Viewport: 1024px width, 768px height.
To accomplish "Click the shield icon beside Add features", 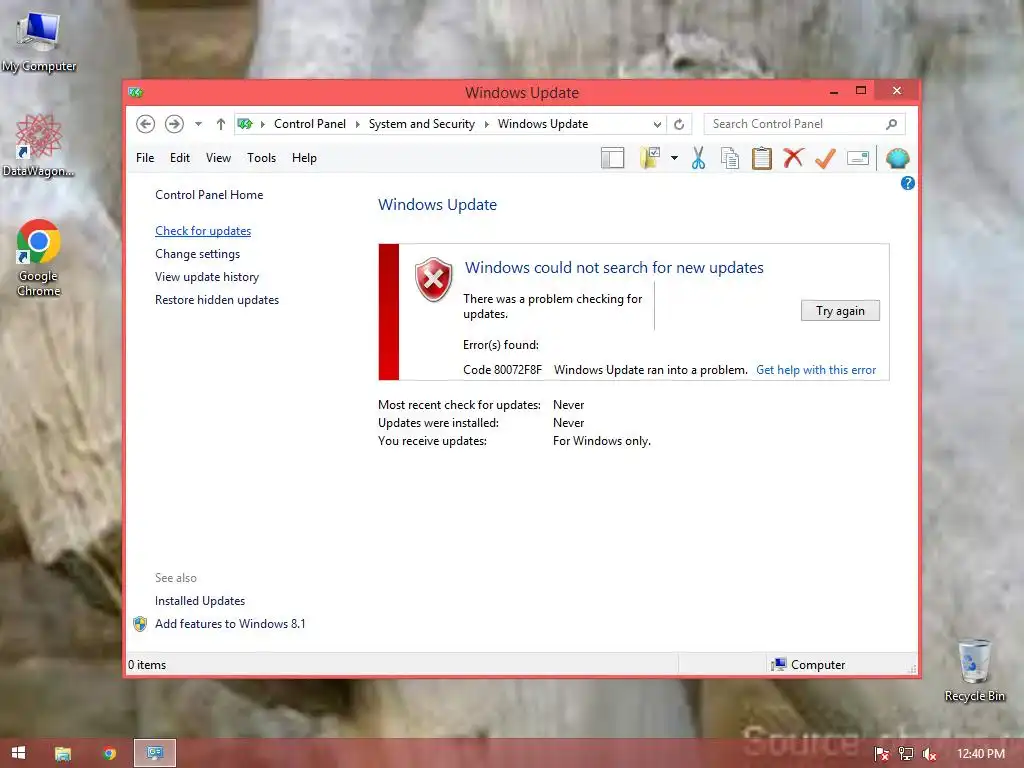I will [140, 624].
